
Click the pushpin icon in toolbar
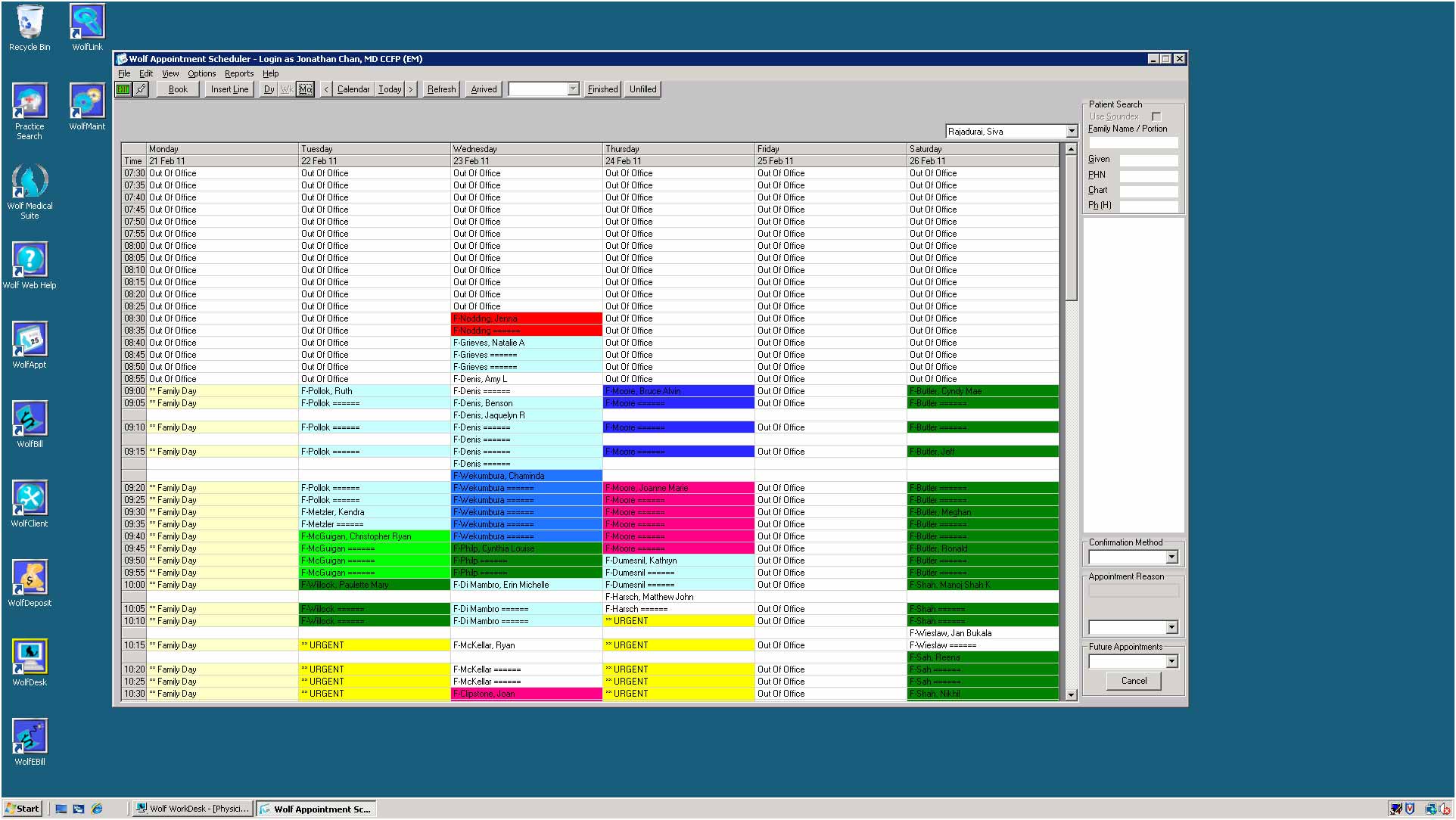click(x=141, y=89)
